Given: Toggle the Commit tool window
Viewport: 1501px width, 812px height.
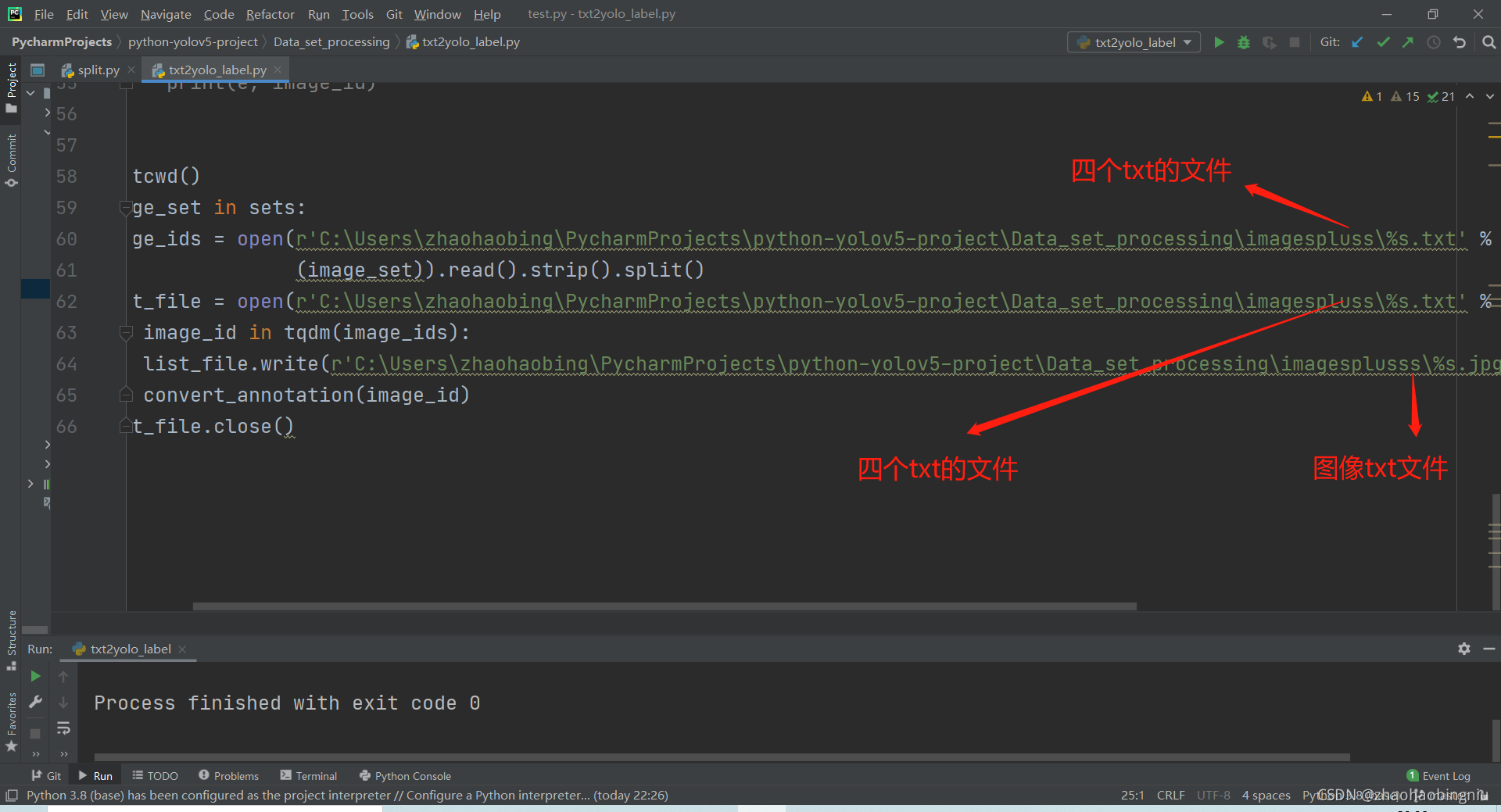Looking at the screenshot, I should pyautogui.click(x=11, y=160).
